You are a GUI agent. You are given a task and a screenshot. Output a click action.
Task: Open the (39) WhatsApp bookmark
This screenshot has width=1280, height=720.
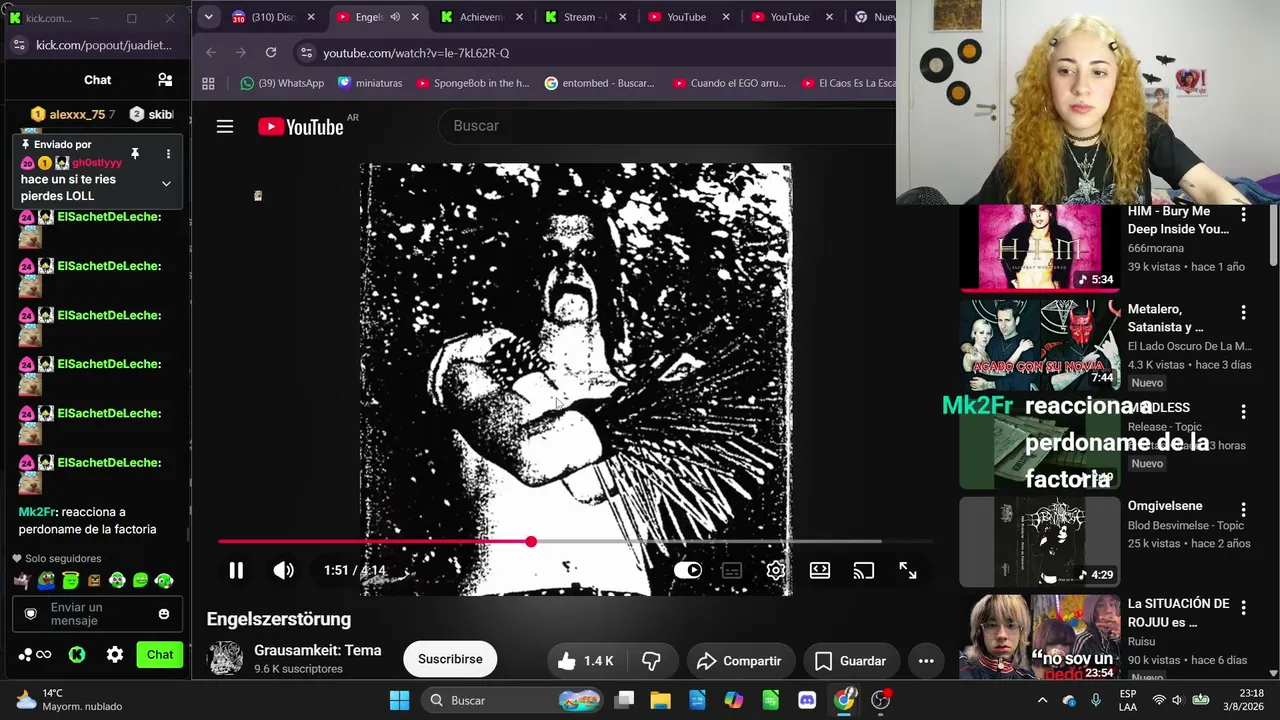coord(282,84)
